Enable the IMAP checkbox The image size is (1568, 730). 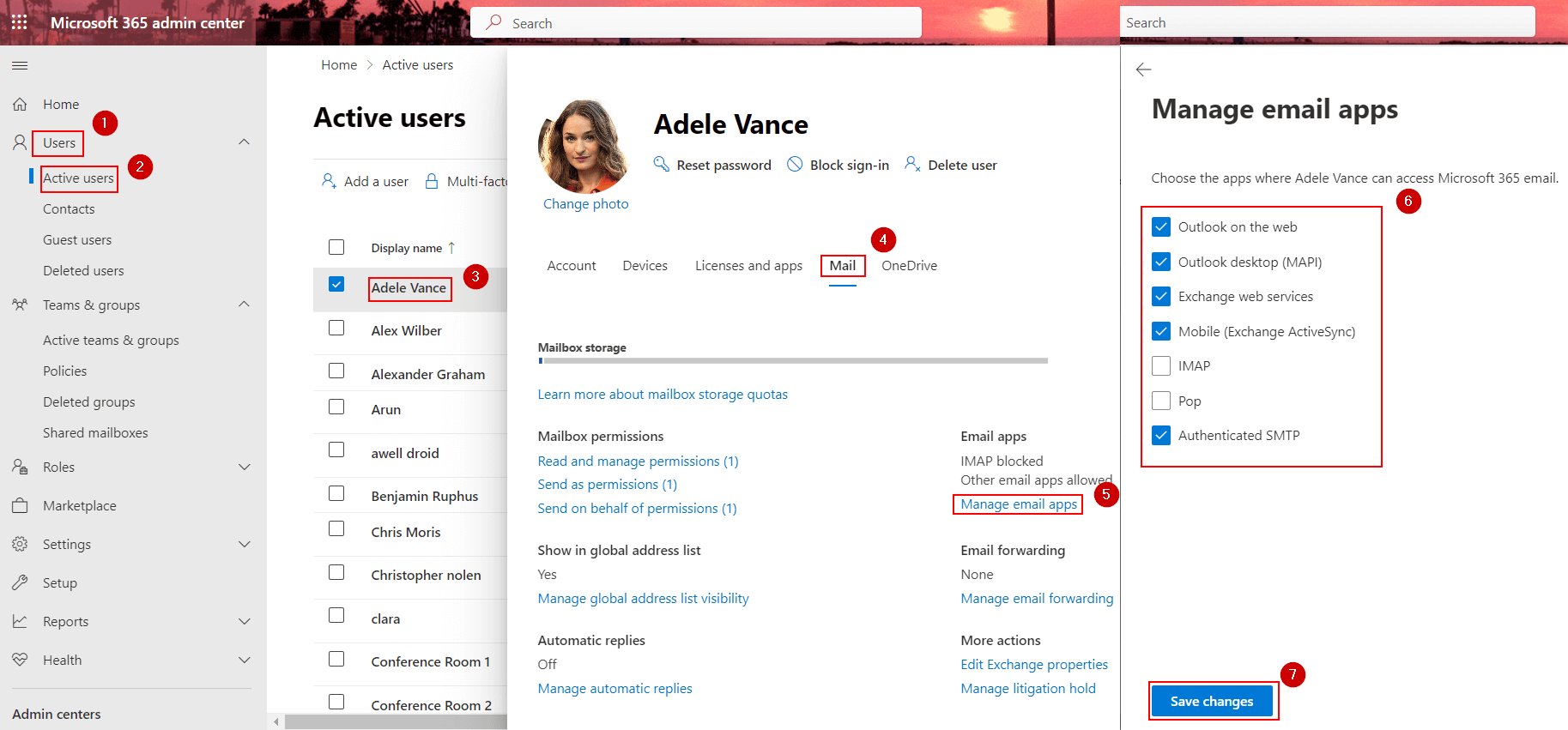click(1161, 366)
